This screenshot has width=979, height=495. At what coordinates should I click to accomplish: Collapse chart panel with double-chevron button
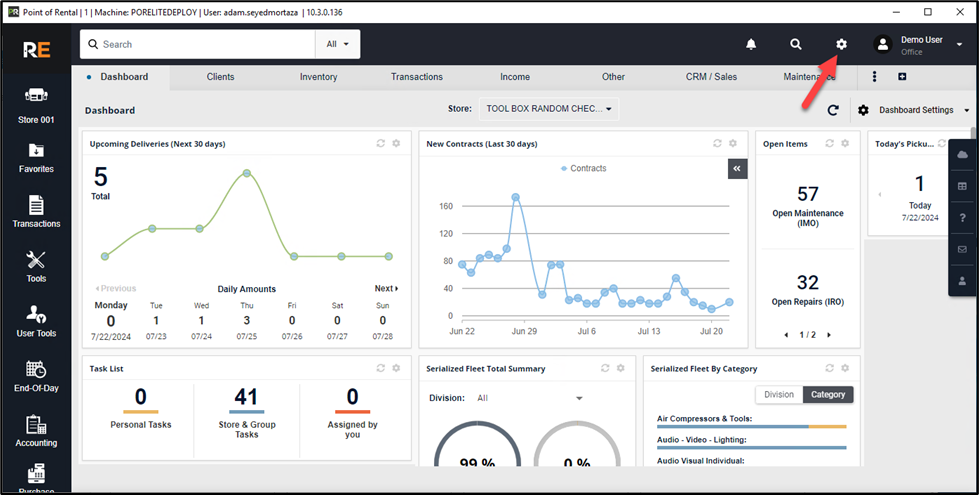click(x=737, y=169)
